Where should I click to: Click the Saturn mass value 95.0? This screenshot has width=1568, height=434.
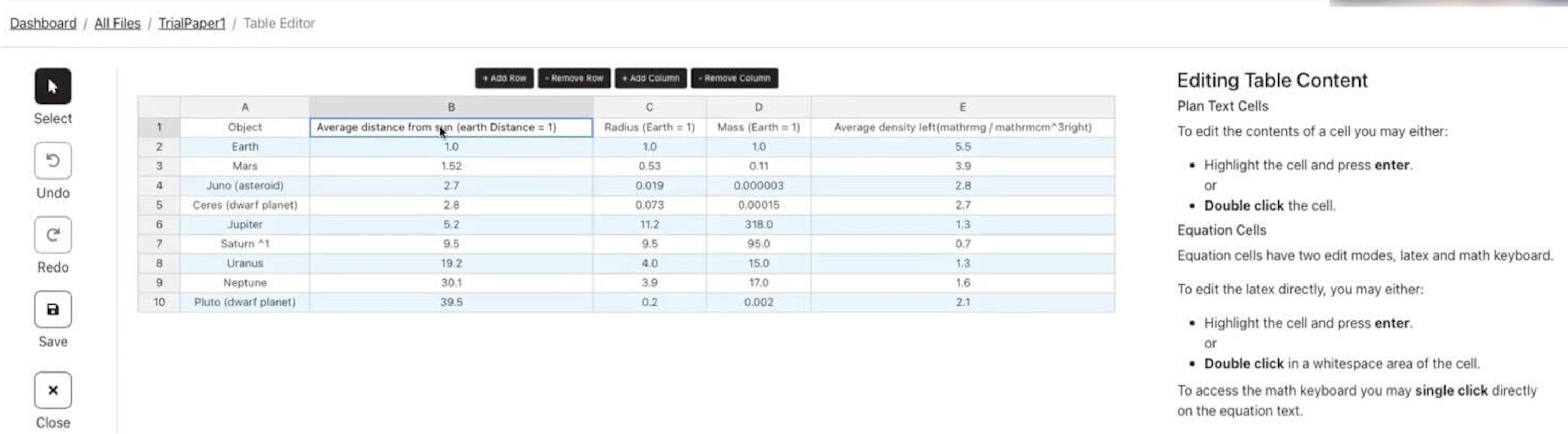point(758,244)
